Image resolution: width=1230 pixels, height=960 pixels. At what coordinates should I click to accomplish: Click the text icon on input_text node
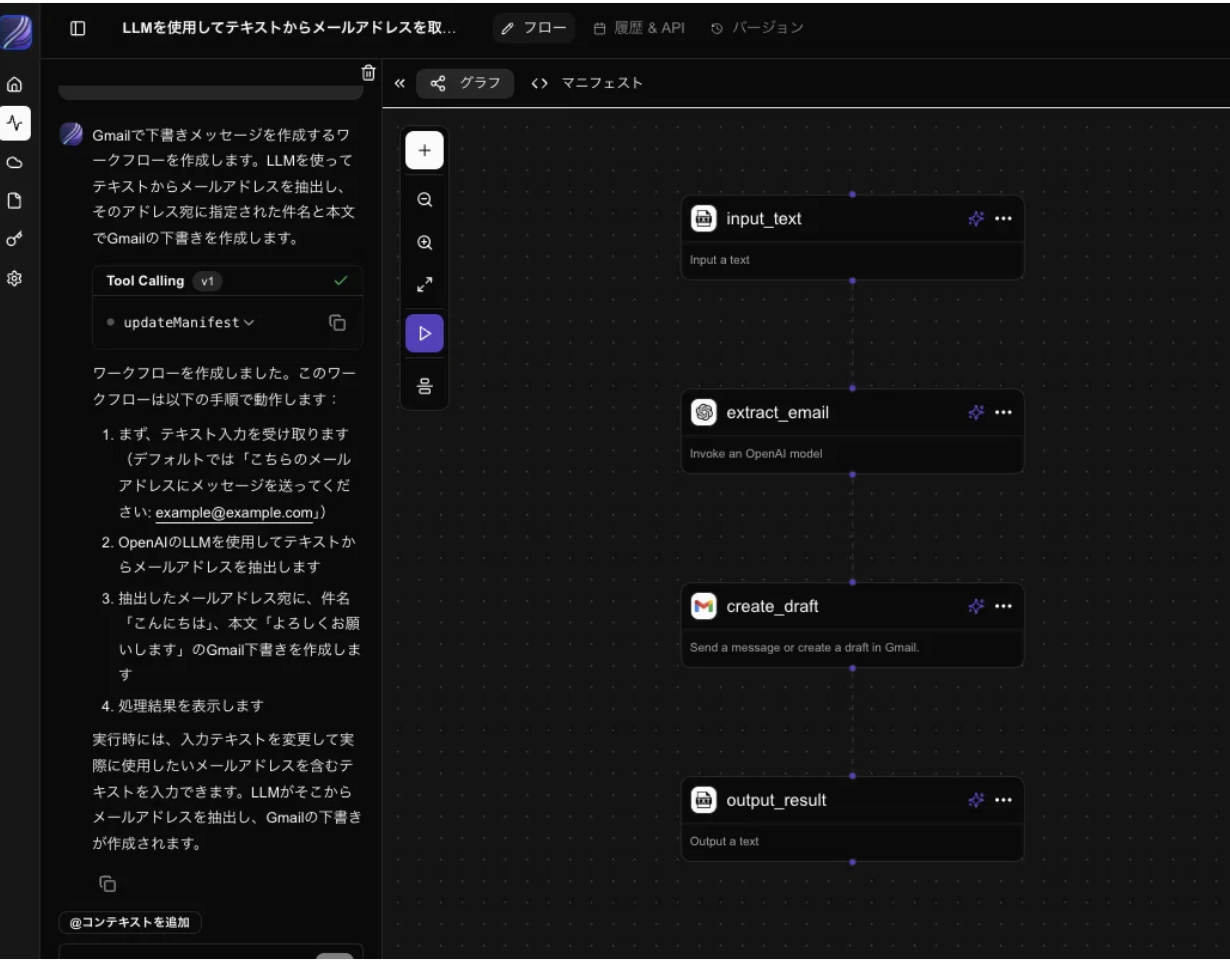(x=704, y=219)
